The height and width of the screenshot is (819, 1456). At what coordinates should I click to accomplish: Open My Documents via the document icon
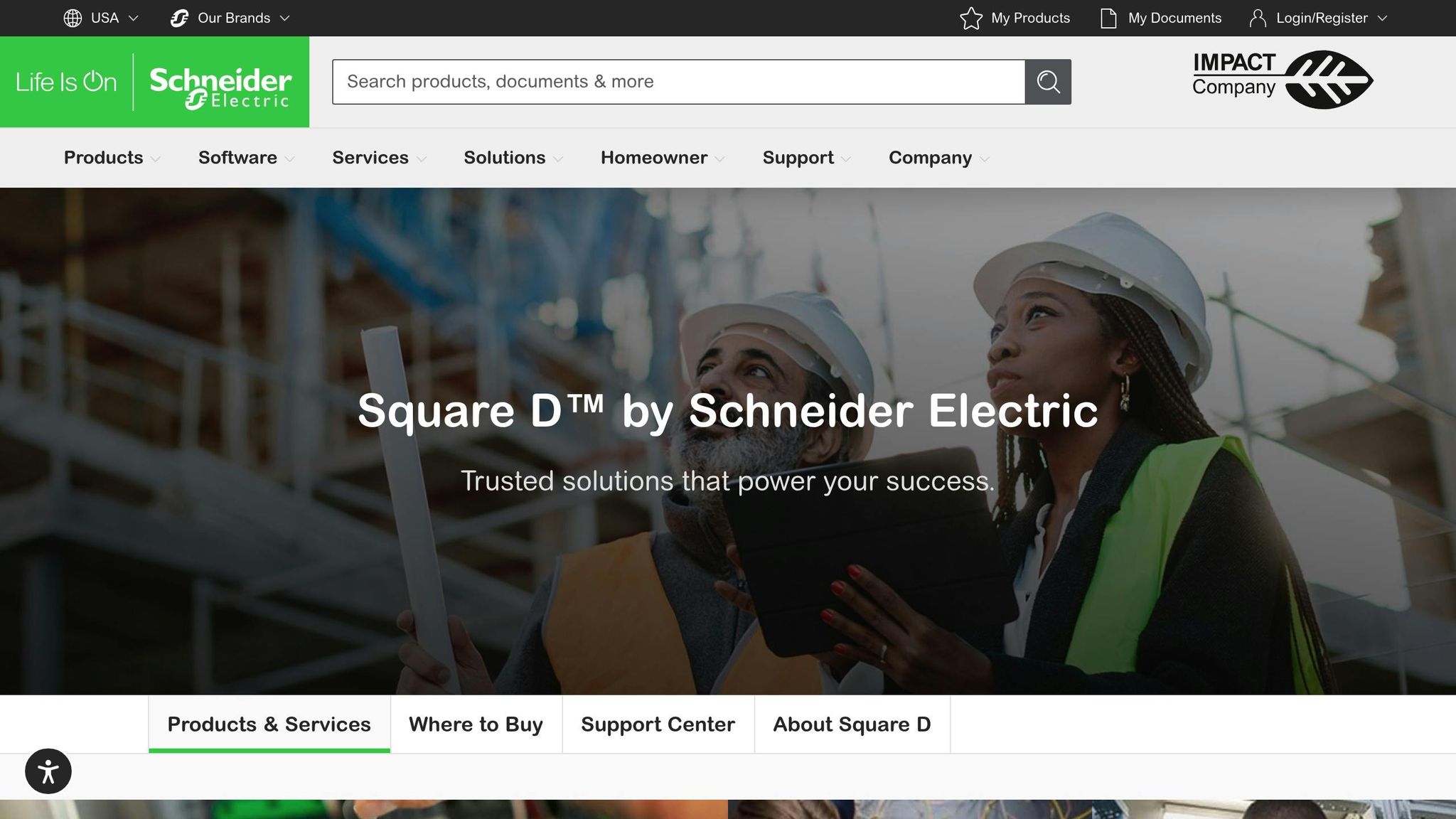click(x=1108, y=19)
